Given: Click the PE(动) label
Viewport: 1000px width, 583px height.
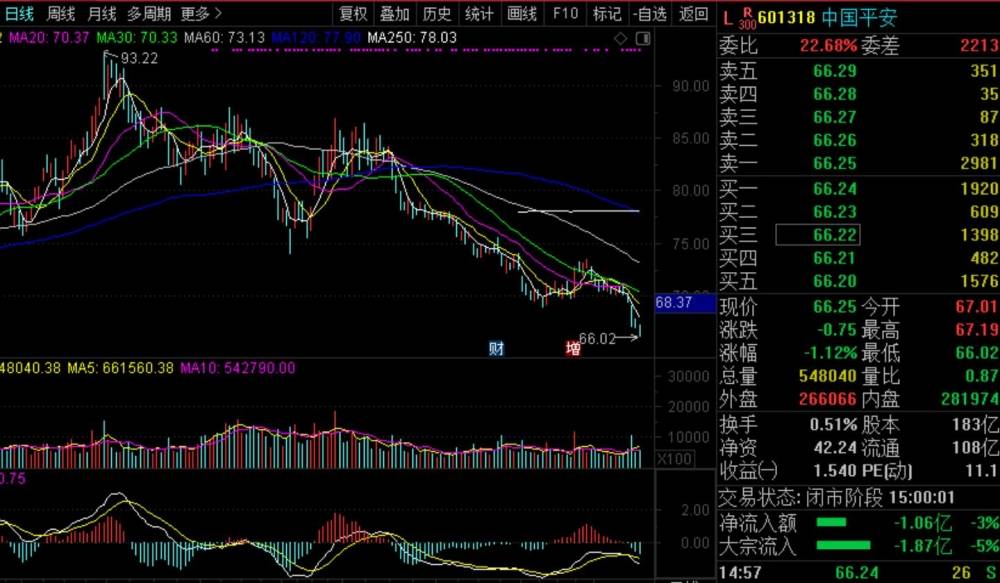Looking at the screenshot, I should pyautogui.click(x=887, y=471).
